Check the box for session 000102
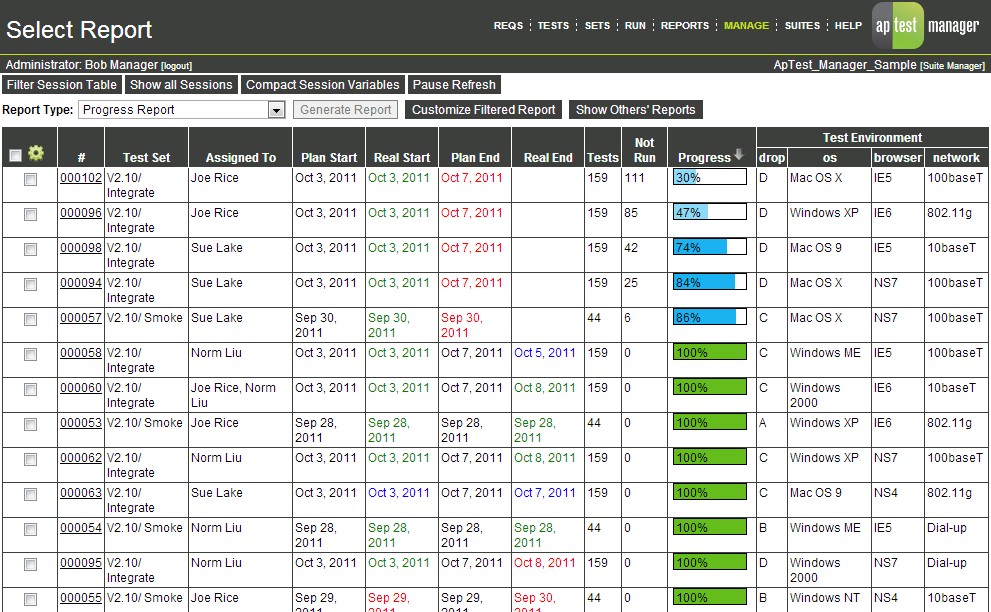The width and height of the screenshot is (991, 612). click(x=30, y=180)
